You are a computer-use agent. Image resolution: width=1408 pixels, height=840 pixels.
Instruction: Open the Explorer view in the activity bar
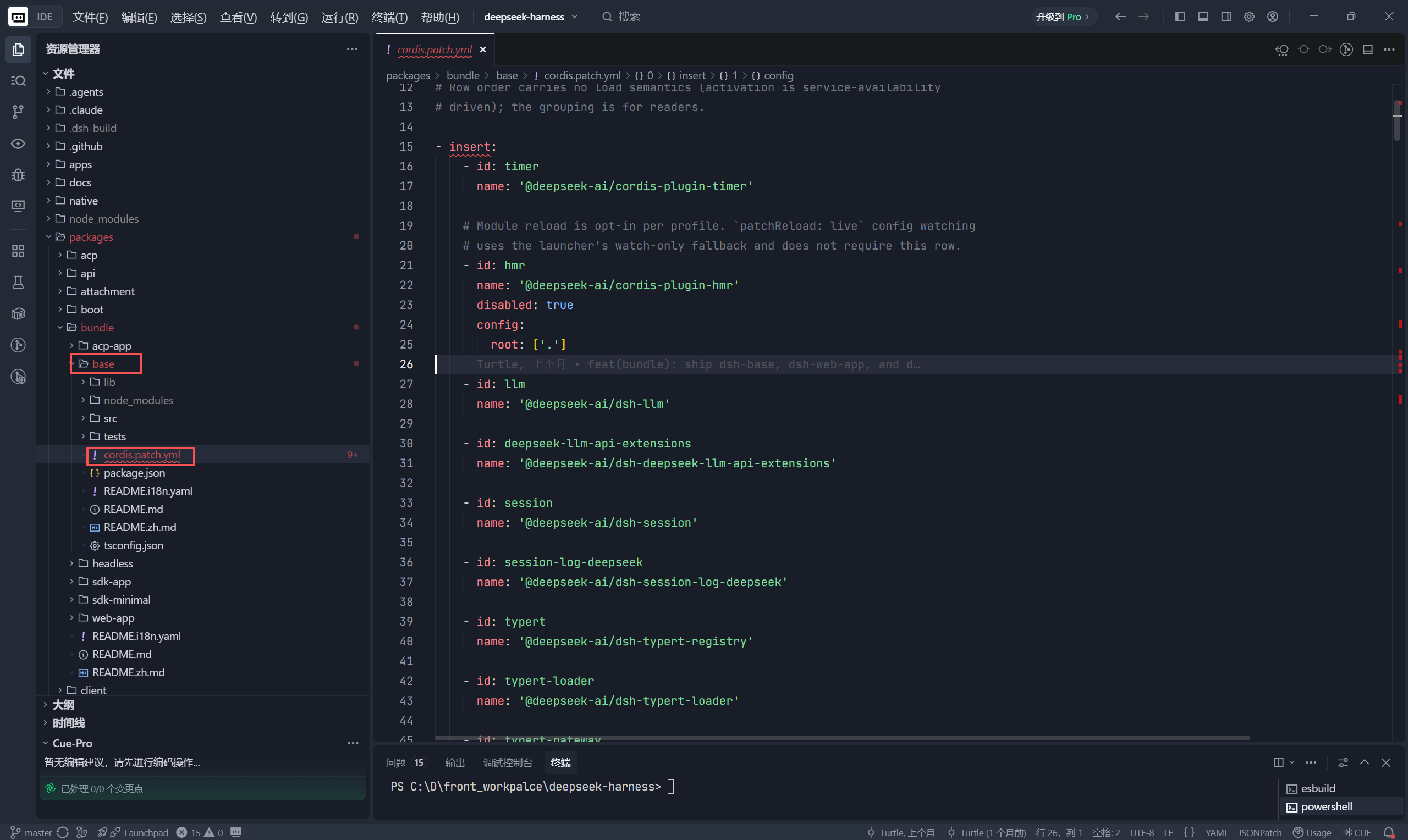click(x=18, y=49)
